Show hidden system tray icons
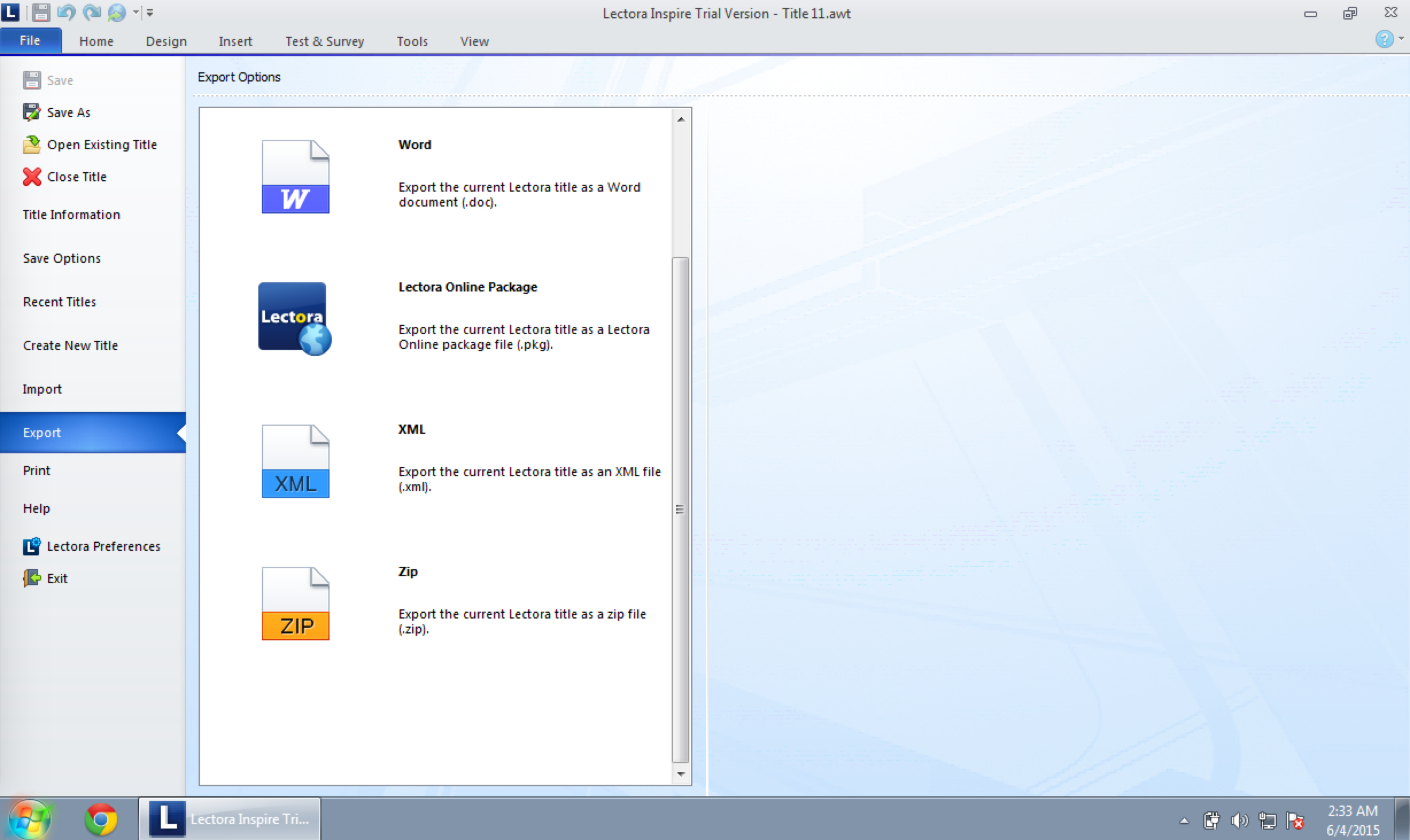 (x=1184, y=820)
